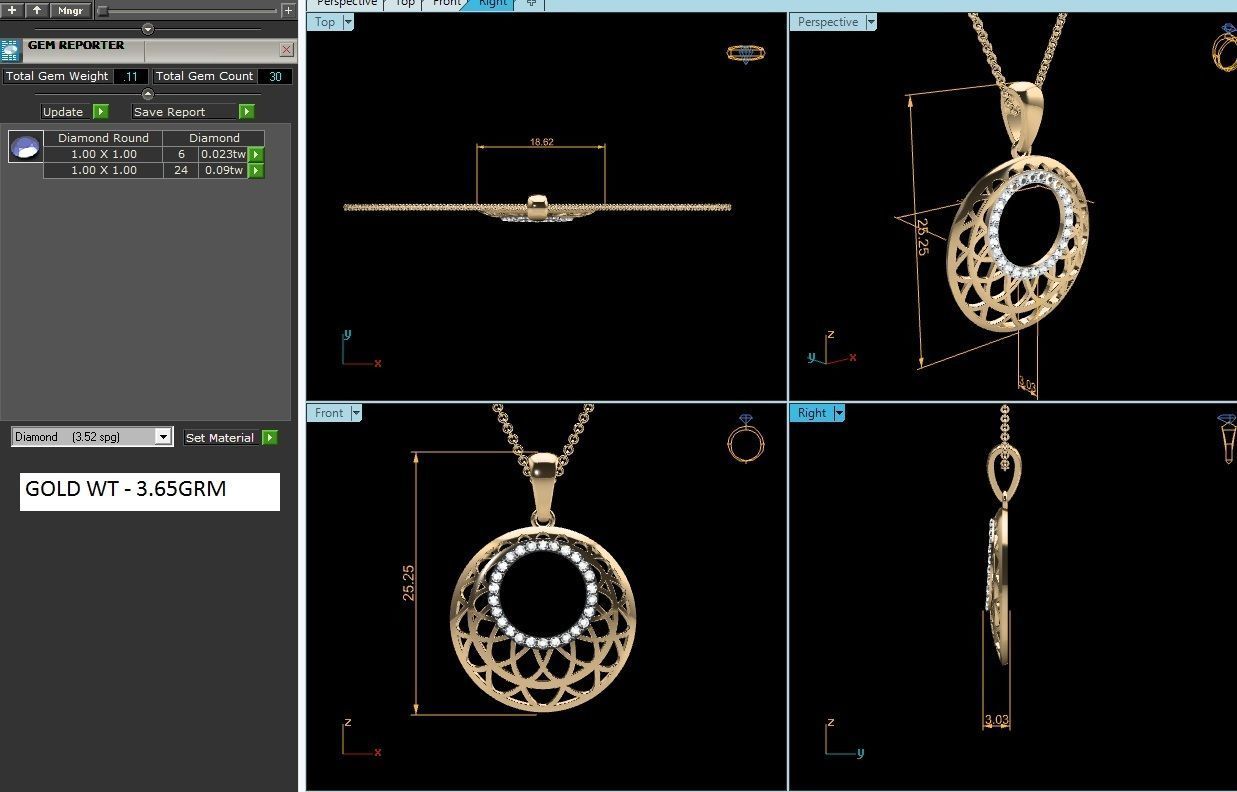This screenshot has width=1237, height=792.
Task: Click the Gem Reporter panel icon
Action: (x=11, y=50)
